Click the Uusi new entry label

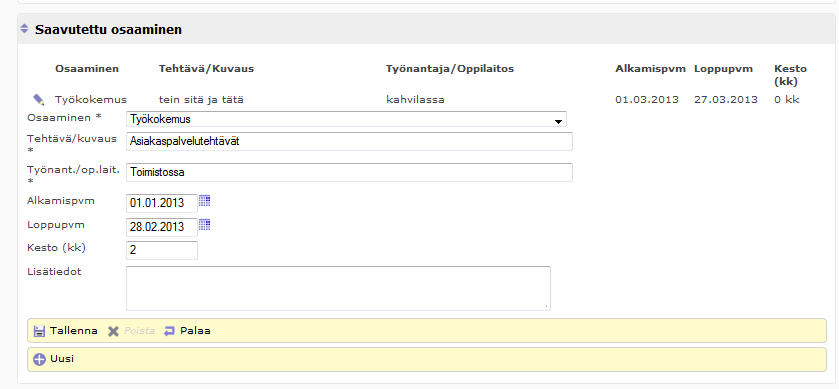pyautogui.click(x=62, y=359)
